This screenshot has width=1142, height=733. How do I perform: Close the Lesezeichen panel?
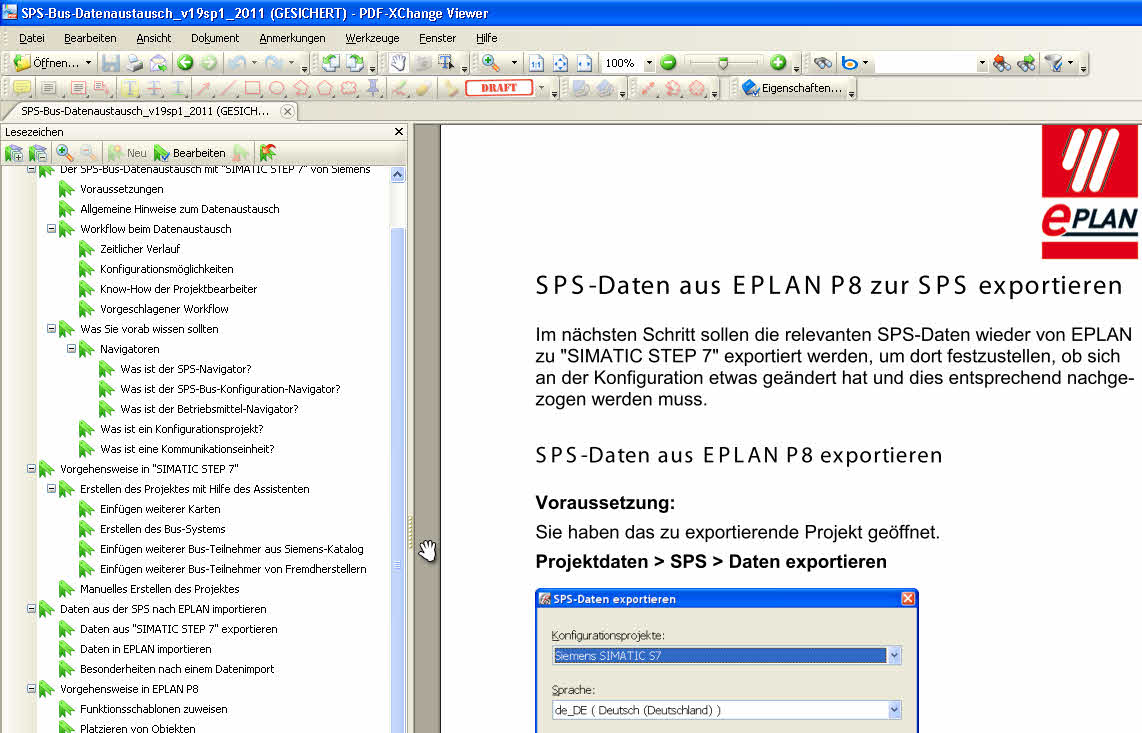point(398,132)
